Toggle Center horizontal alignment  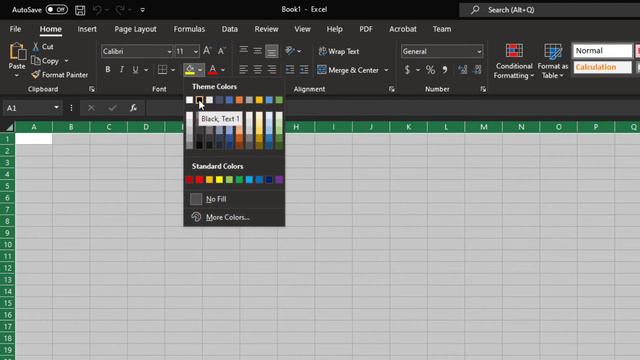coord(258,70)
